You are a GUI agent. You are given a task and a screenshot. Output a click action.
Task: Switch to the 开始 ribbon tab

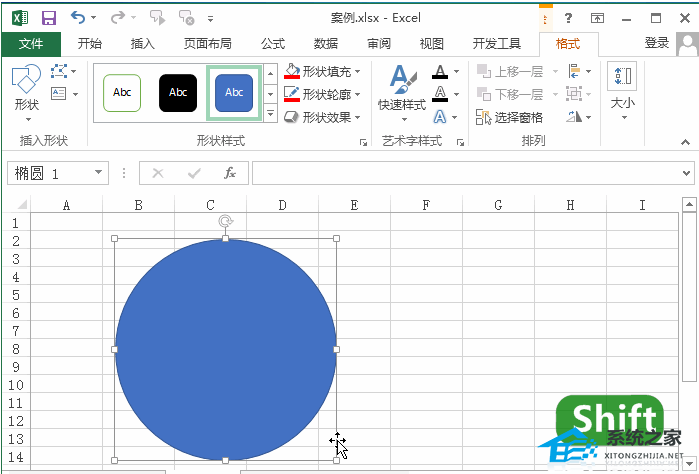90,44
